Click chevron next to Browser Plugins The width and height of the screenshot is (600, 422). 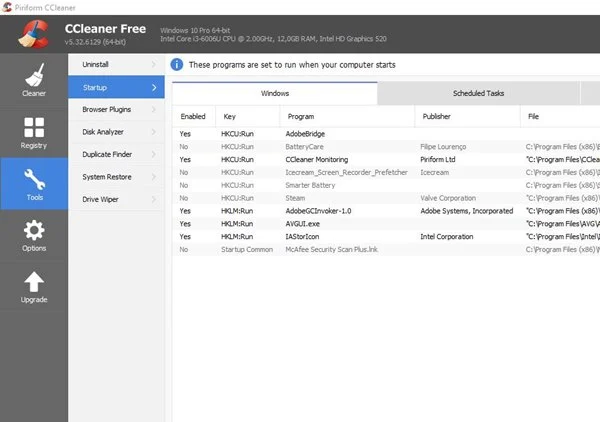pos(154,109)
